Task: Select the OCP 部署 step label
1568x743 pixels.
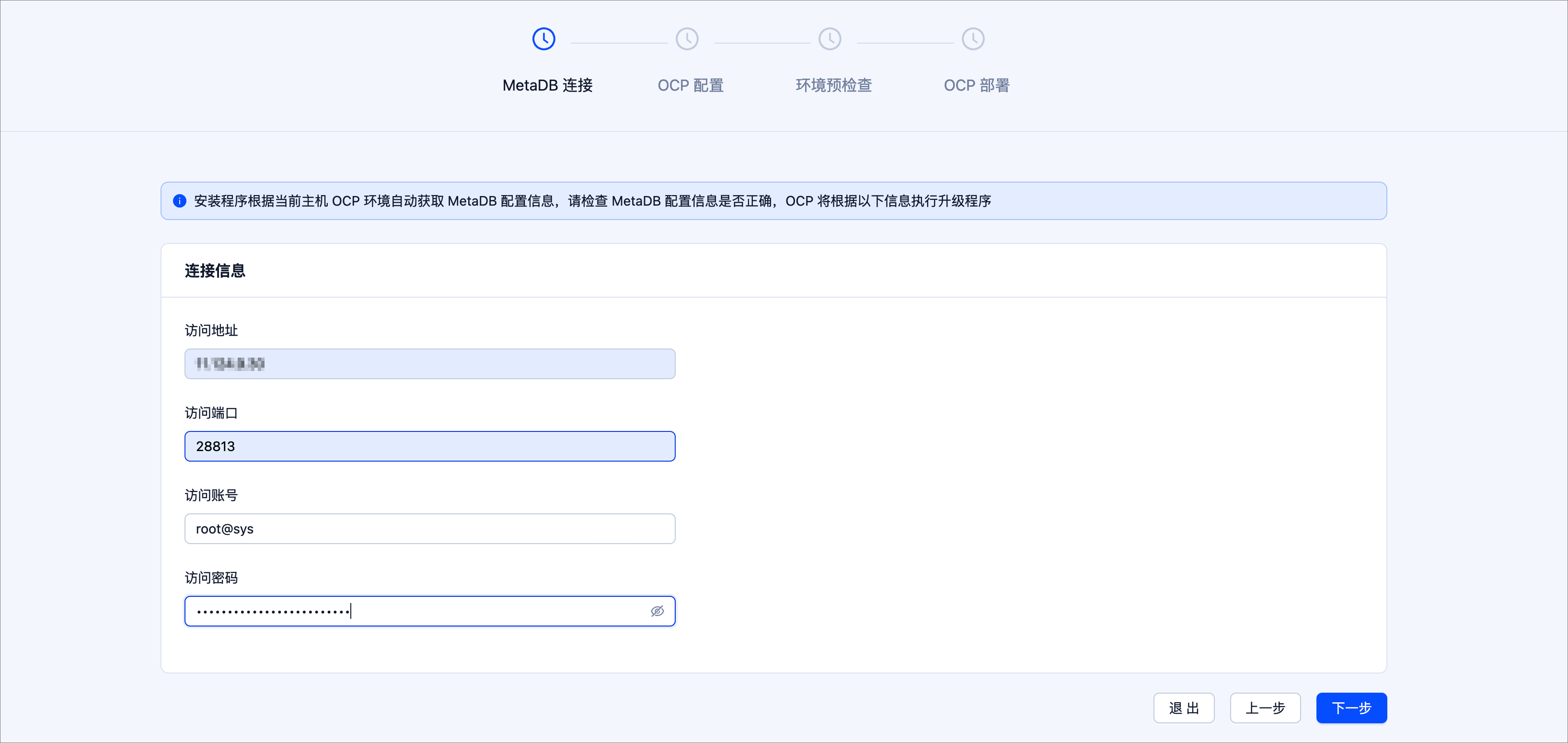Action: (976, 85)
